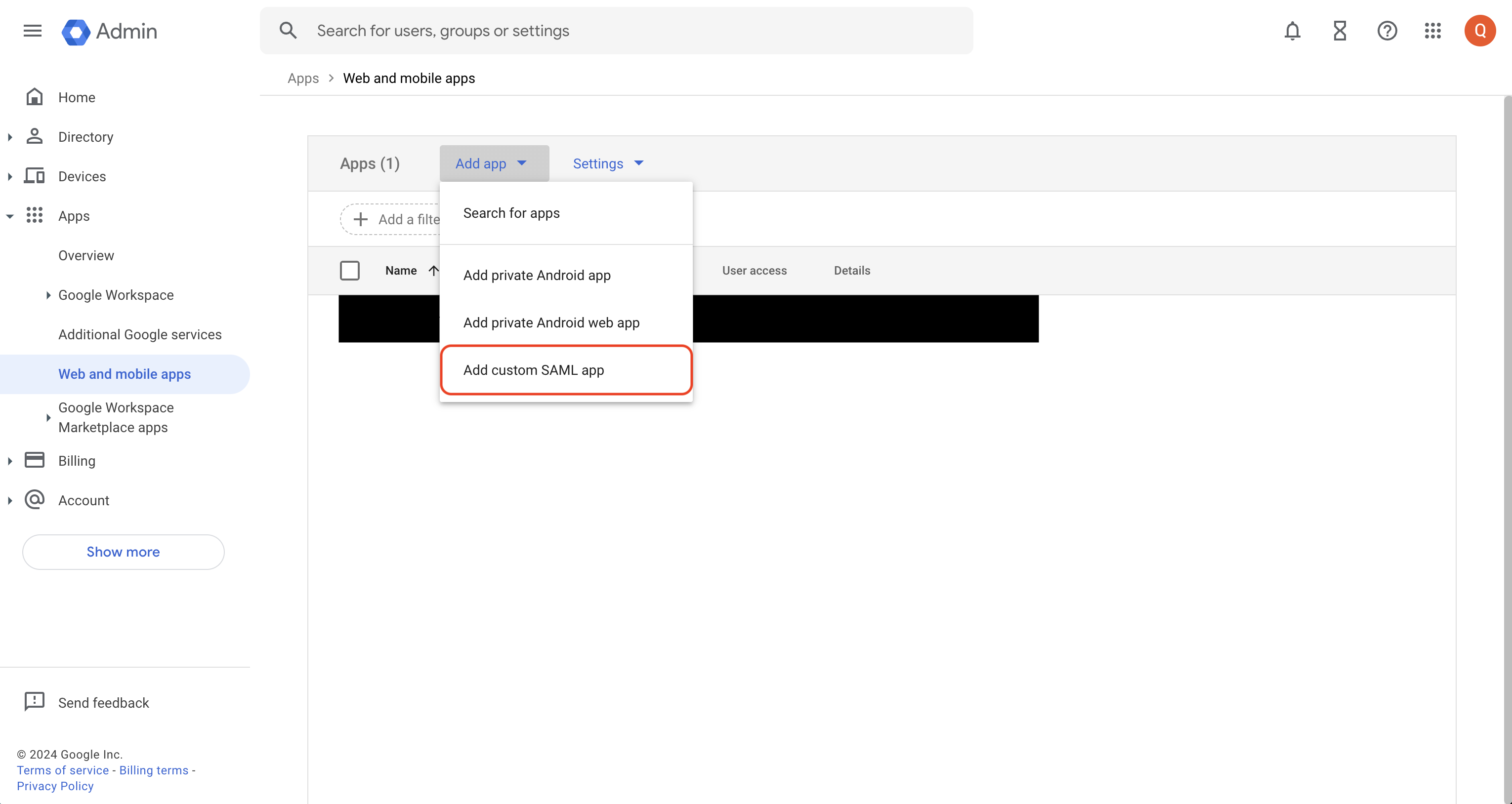Viewport: 1512px width, 804px height.
Task: Open the Billing terms link
Action: (x=154, y=769)
